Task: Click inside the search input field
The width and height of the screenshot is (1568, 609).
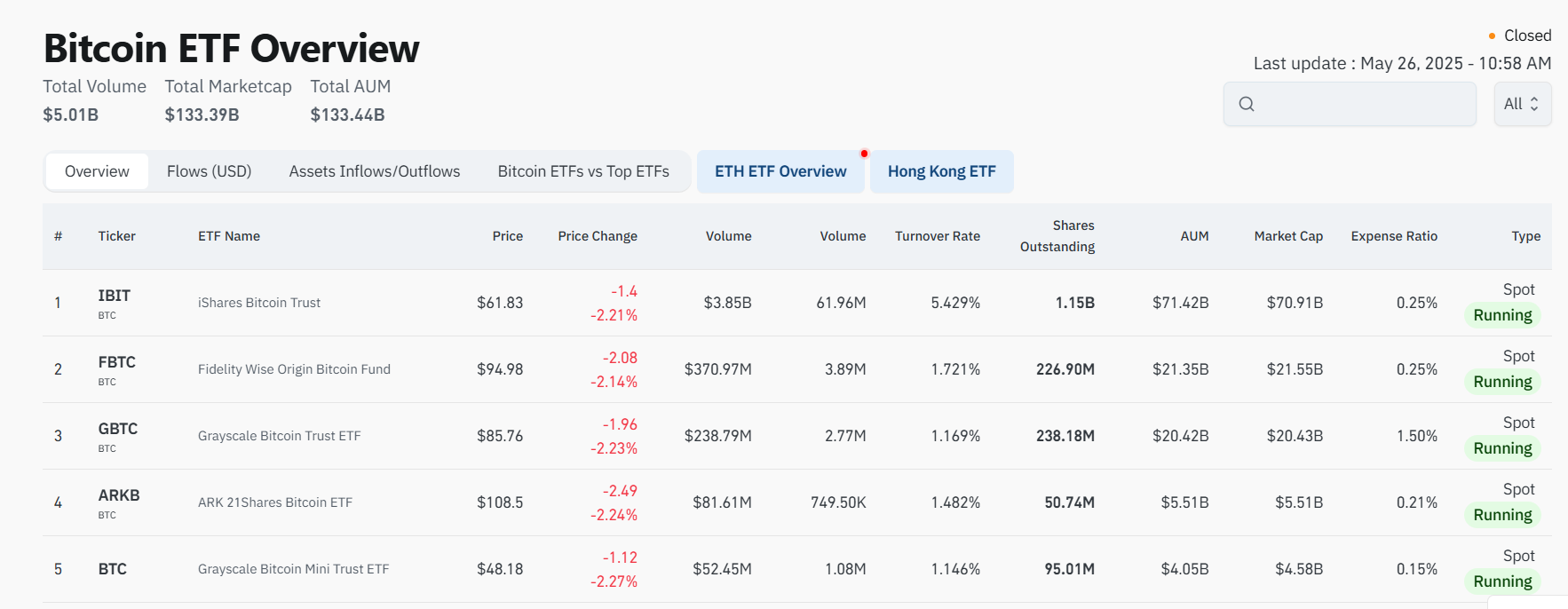Action: click(1363, 104)
